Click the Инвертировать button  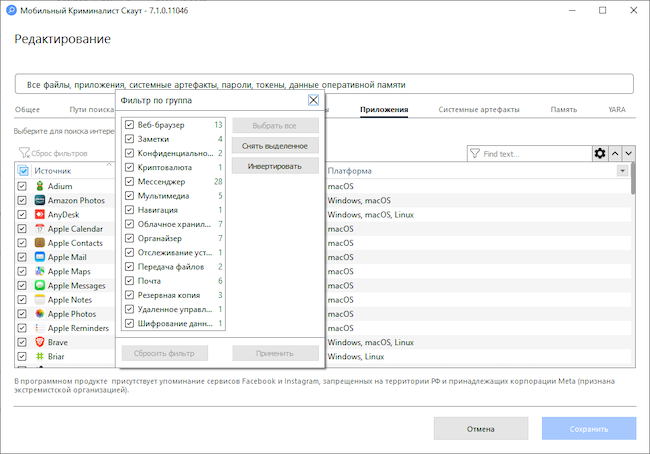[x=275, y=166]
